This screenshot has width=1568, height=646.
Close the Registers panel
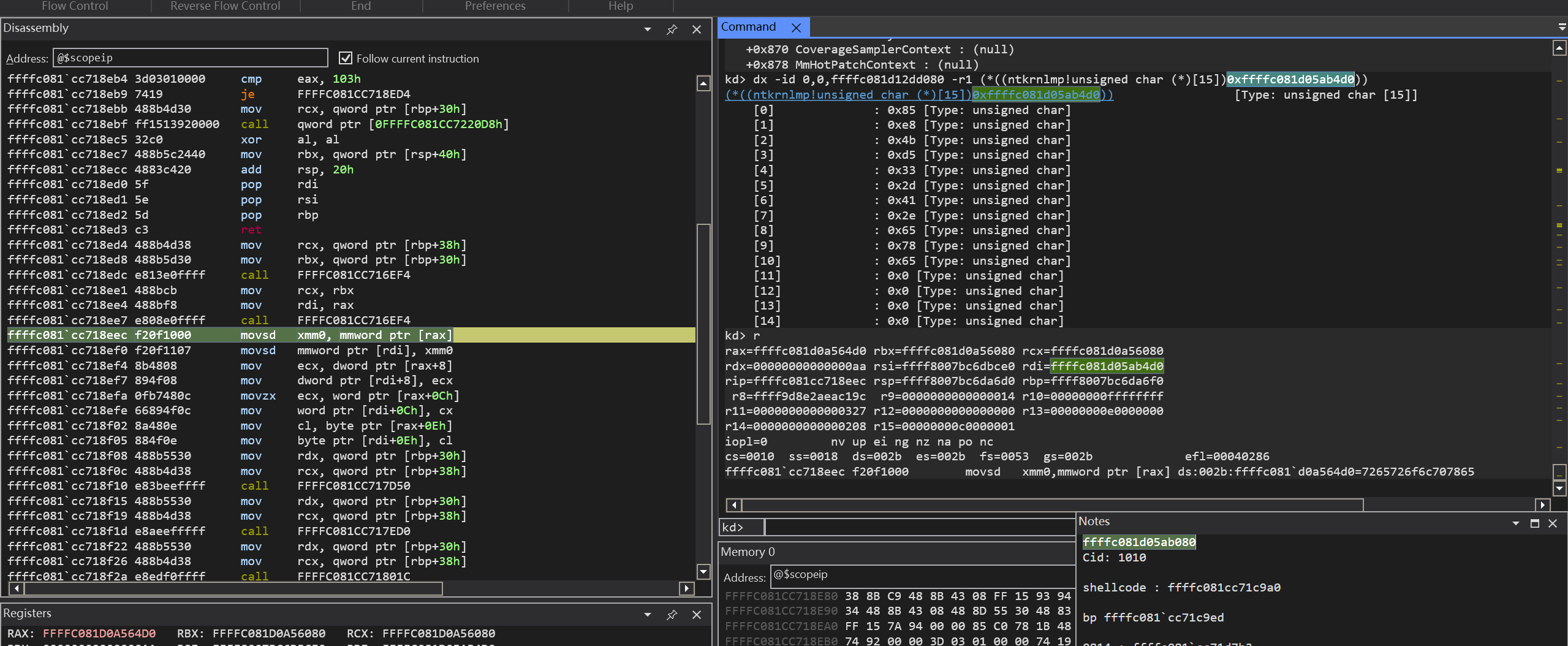pyautogui.click(x=697, y=615)
